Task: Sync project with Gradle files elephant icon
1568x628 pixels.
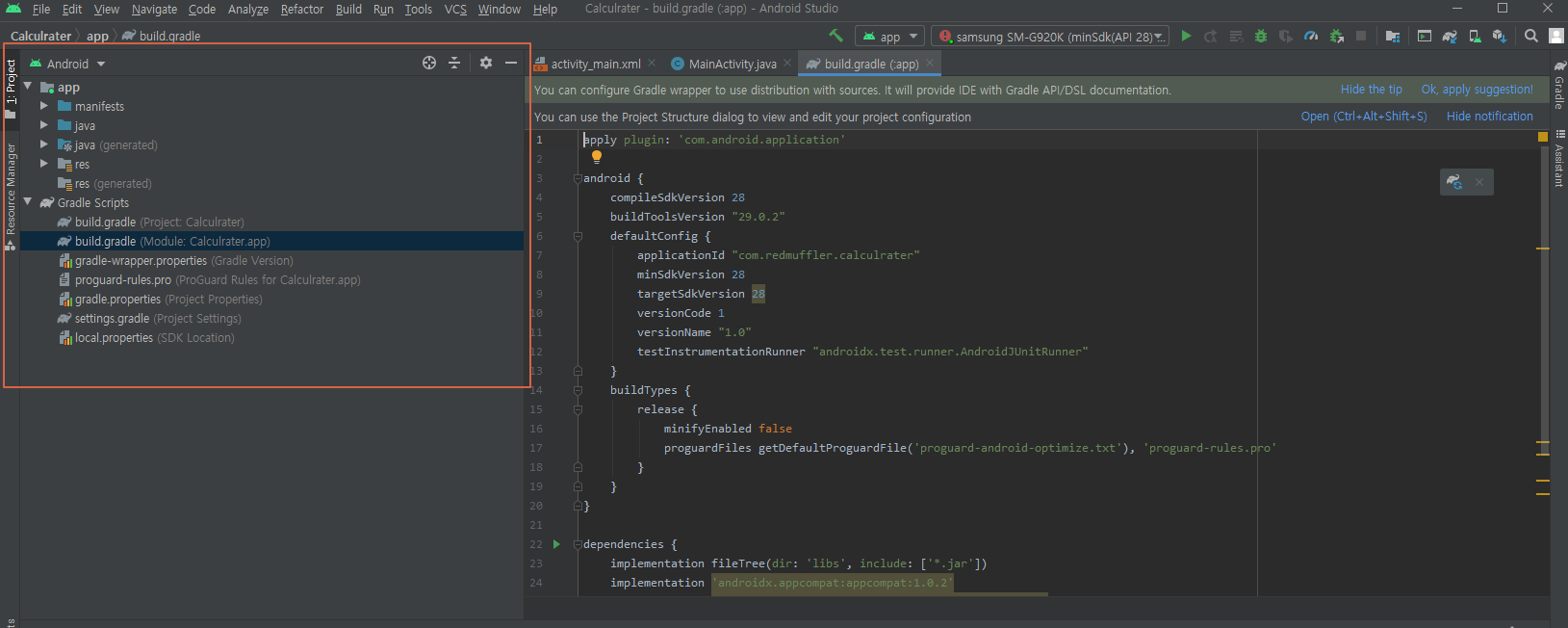Action: [x=1450, y=36]
